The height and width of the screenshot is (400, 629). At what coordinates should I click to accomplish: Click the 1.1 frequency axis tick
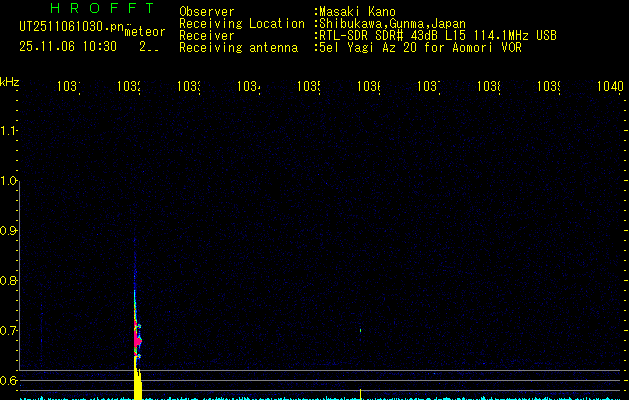click(10, 130)
